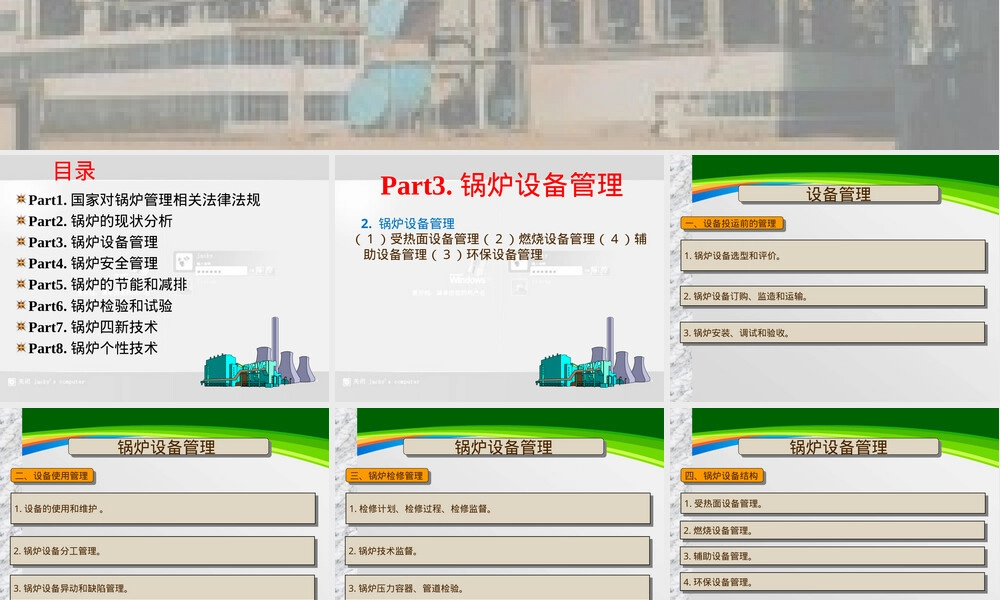
Task: Click the red Part3. 锅炉设备管理 slide title
Action: [501, 186]
